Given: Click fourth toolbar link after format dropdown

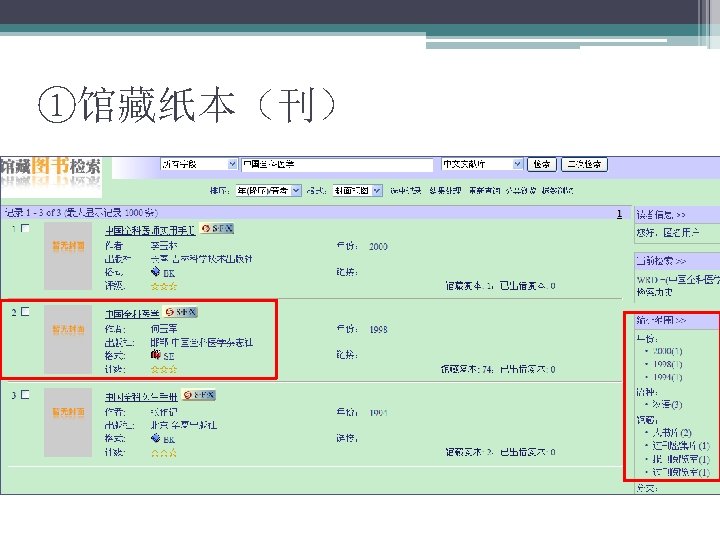Looking at the screenshot, I should click(521, 191).
